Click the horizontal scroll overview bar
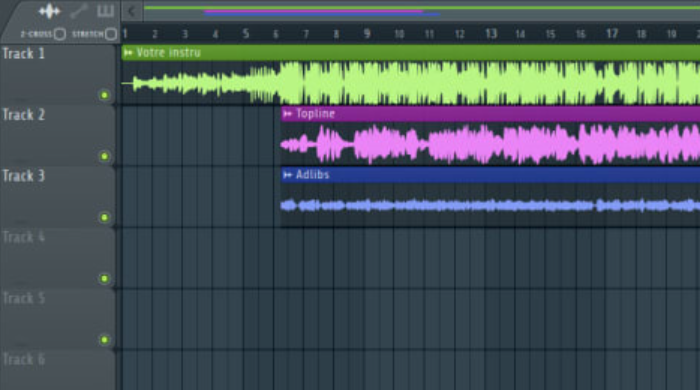The height and width of the screenshot is (390, 700). (421, 11)
